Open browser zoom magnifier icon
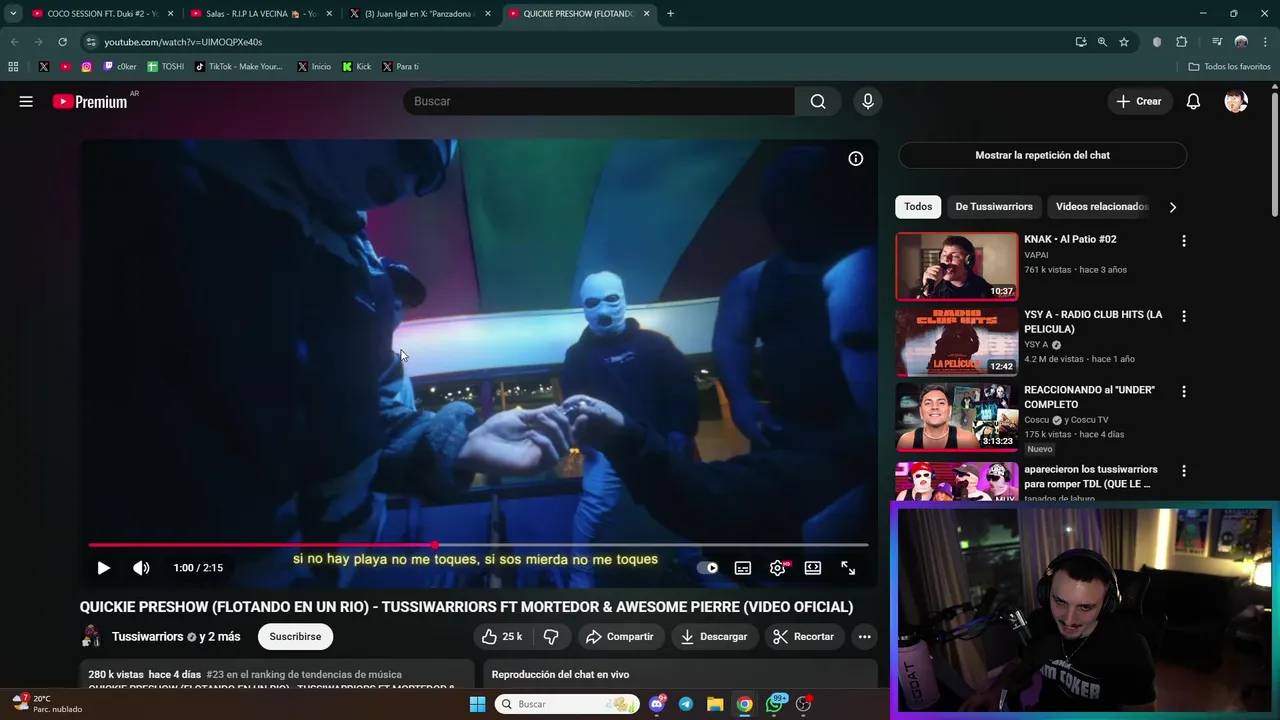 (x=1102, y=42)
